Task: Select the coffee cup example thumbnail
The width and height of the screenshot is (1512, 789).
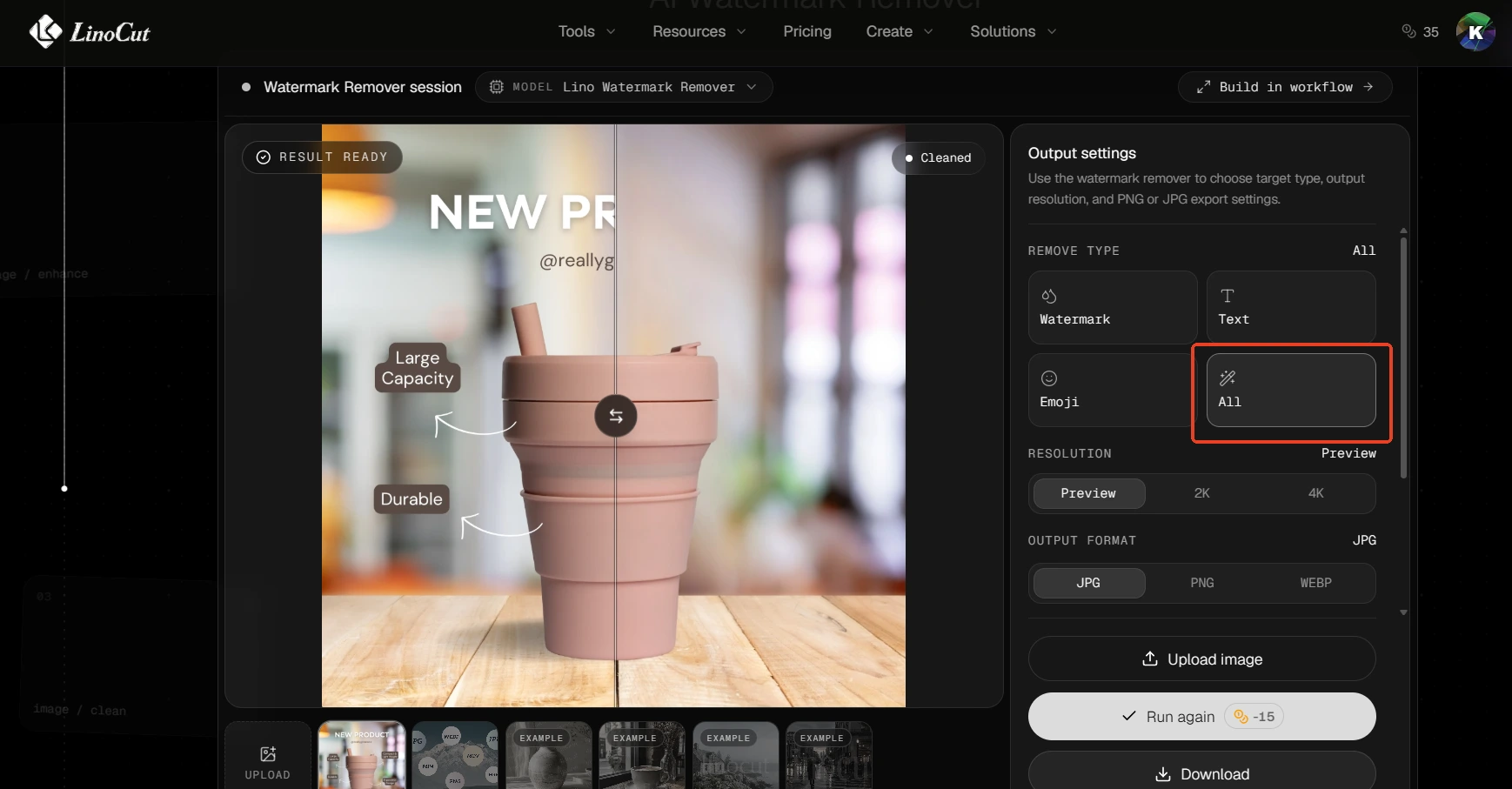Action: [x=642, y=755]
